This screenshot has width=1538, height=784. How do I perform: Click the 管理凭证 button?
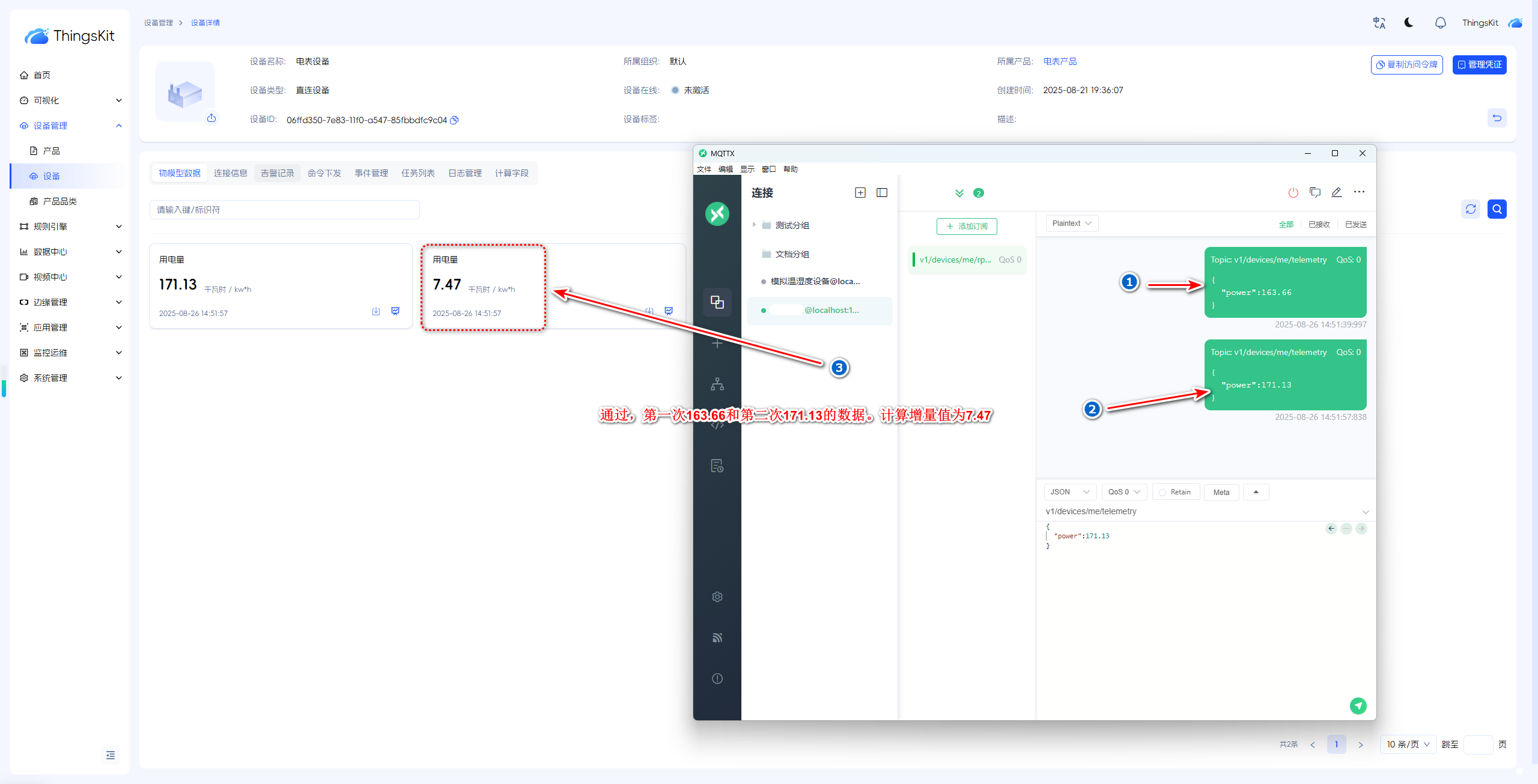tap(1479, 64)
